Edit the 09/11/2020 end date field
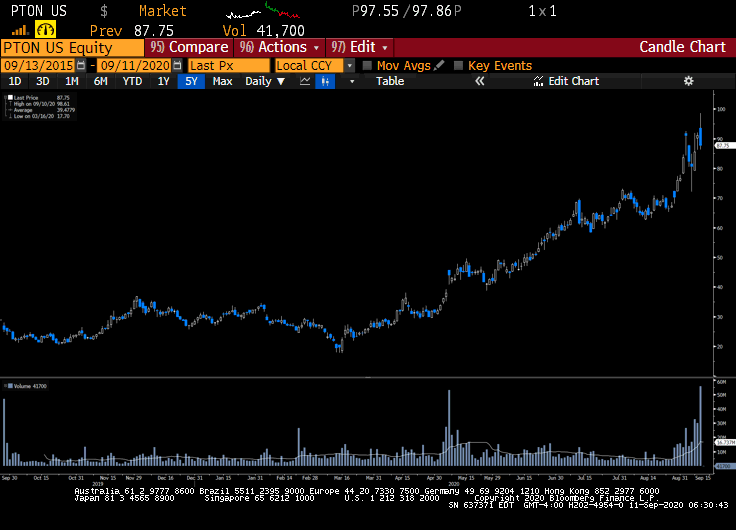736x530 pixels. tap(135, 65)
